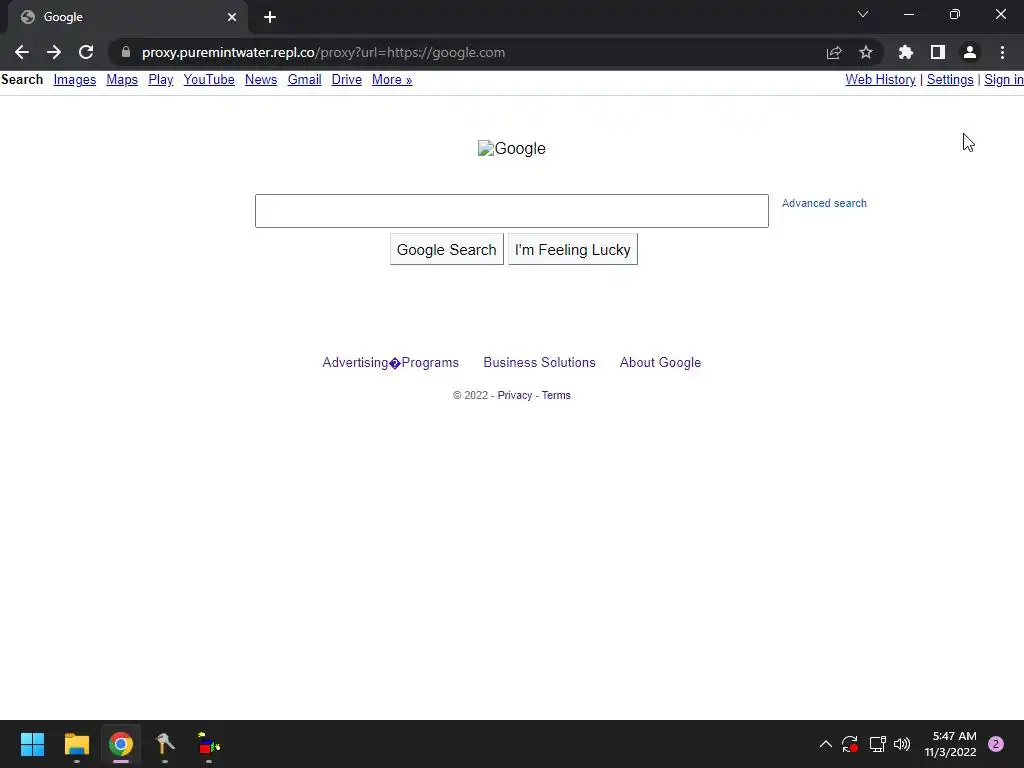Click the sync status tray icon
Viewport: 1024px width, 768px height.
coord(850,744)
